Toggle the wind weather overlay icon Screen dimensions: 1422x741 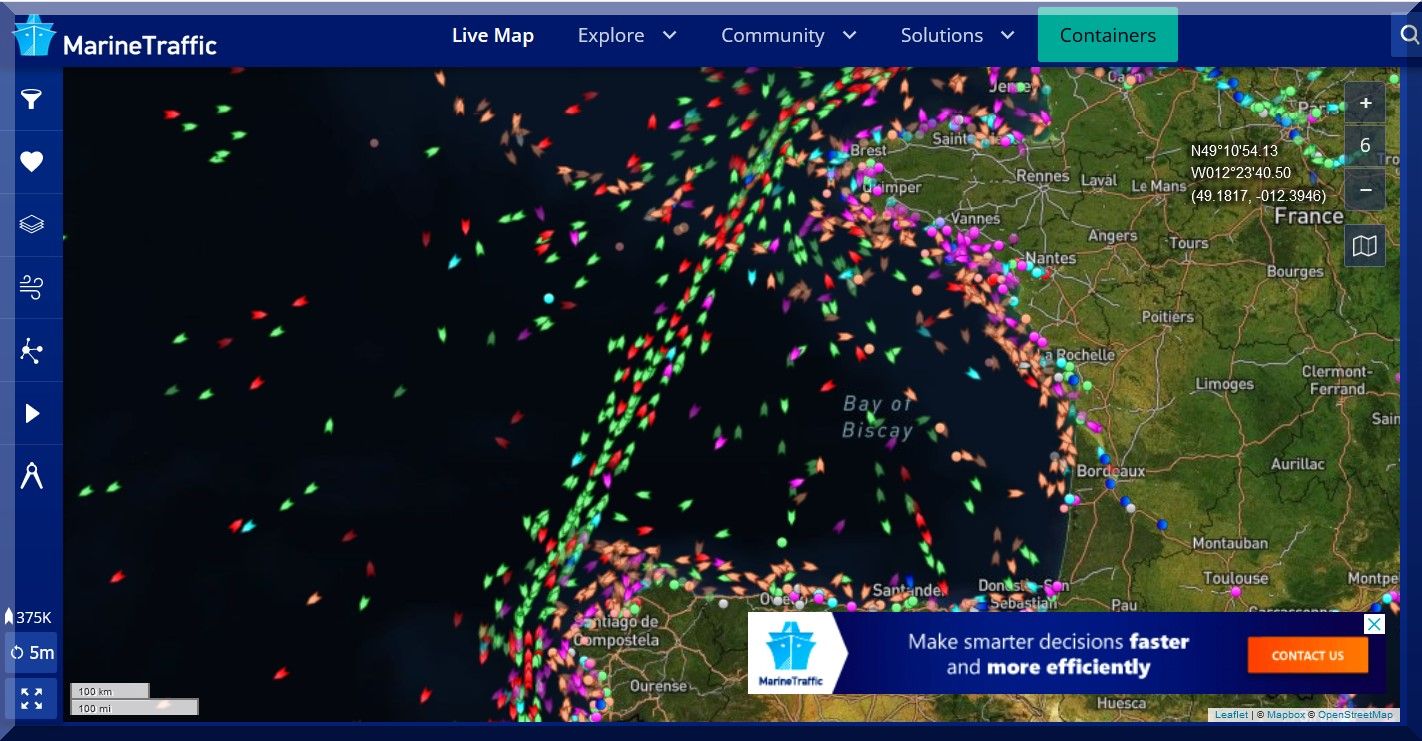[32, 288]
